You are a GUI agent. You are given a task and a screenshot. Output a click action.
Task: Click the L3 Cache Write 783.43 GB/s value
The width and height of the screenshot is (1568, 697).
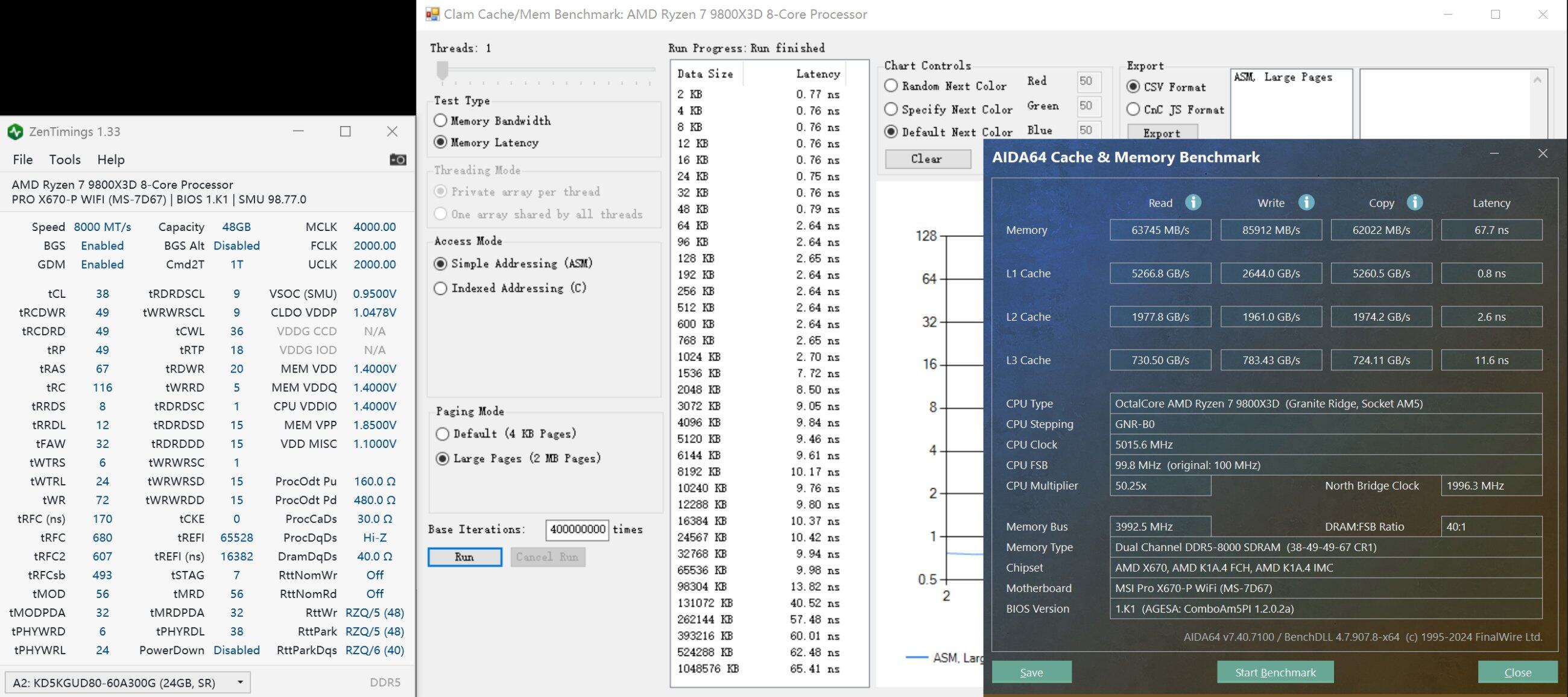coord(1271,361)
